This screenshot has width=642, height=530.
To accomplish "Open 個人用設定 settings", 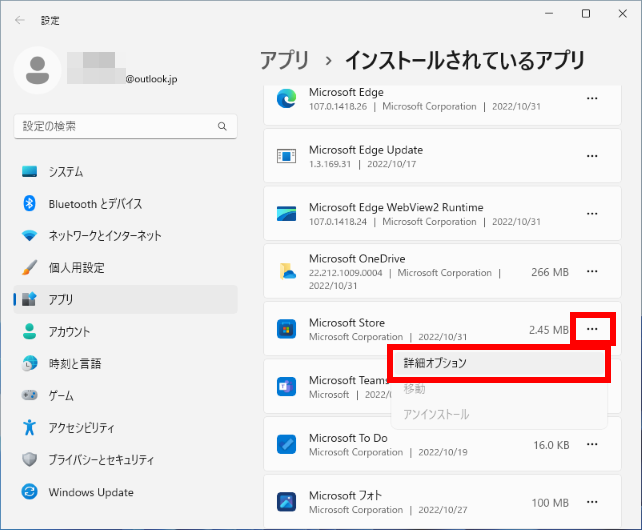I will (125, 267).
